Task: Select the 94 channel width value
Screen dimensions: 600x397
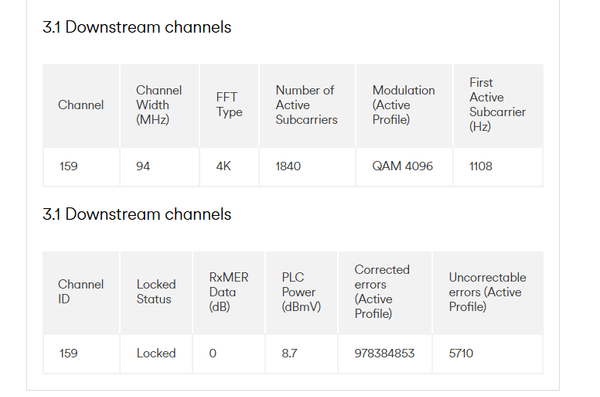Action: point(143,166)
